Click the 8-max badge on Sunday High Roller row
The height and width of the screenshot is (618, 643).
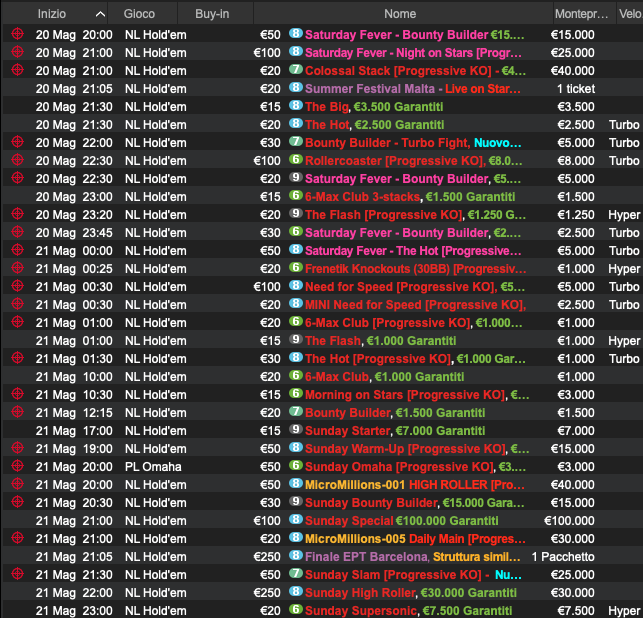tap(296, 592)
